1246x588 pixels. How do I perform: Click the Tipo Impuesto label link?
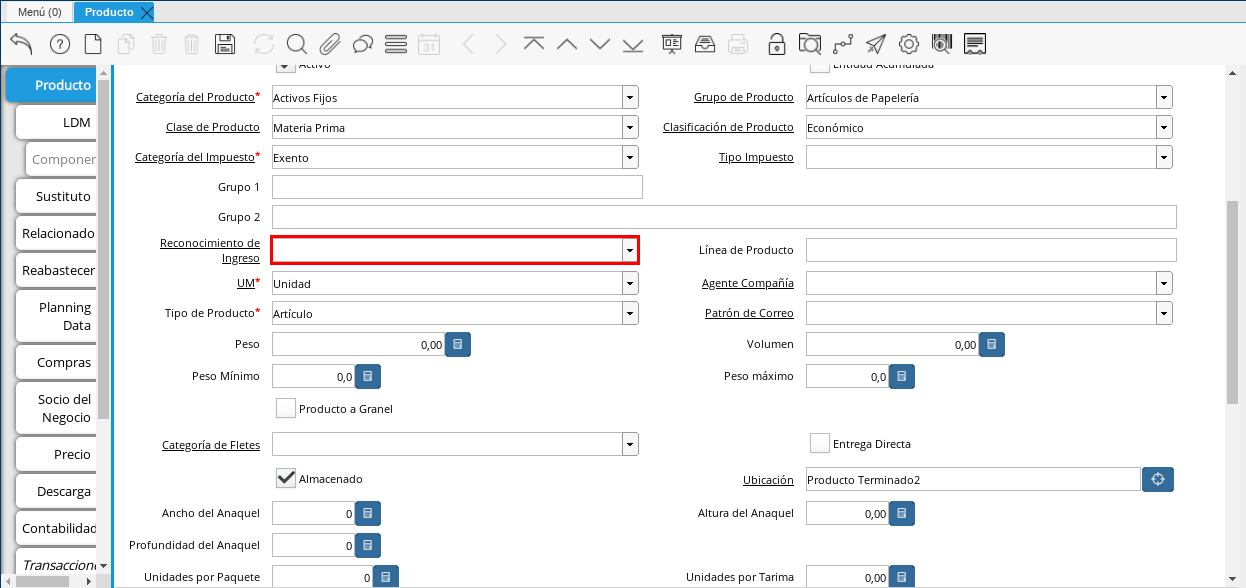(x=756, y=158)
